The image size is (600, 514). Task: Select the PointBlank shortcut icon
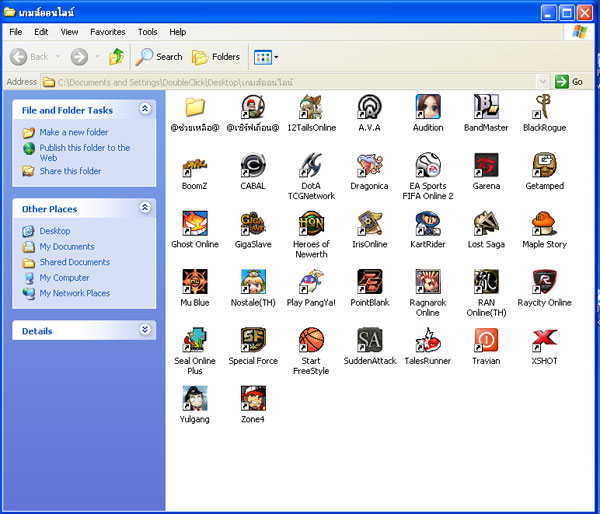click(x=369, y=281)
